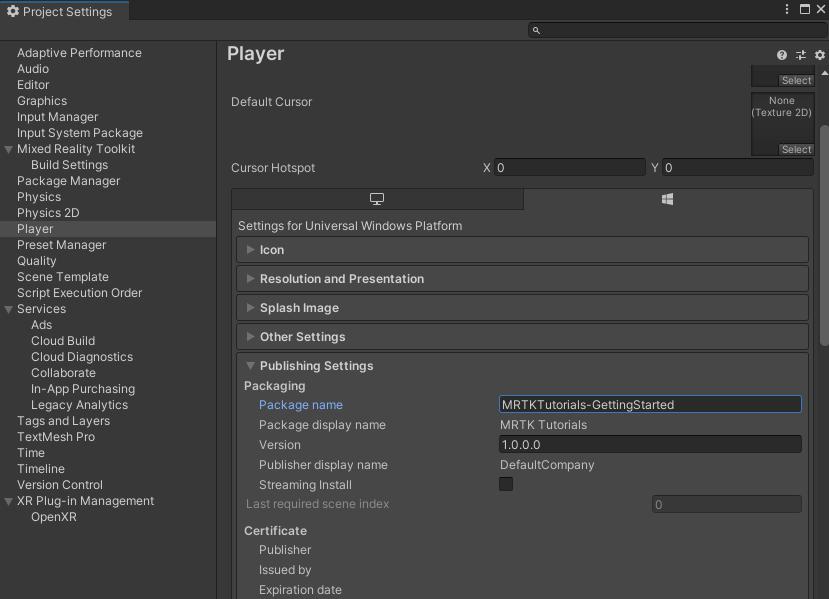Viewport: 829px width, 599px height.
Task: Open Tags and Layers settings
Action: [x=63, y=421]
